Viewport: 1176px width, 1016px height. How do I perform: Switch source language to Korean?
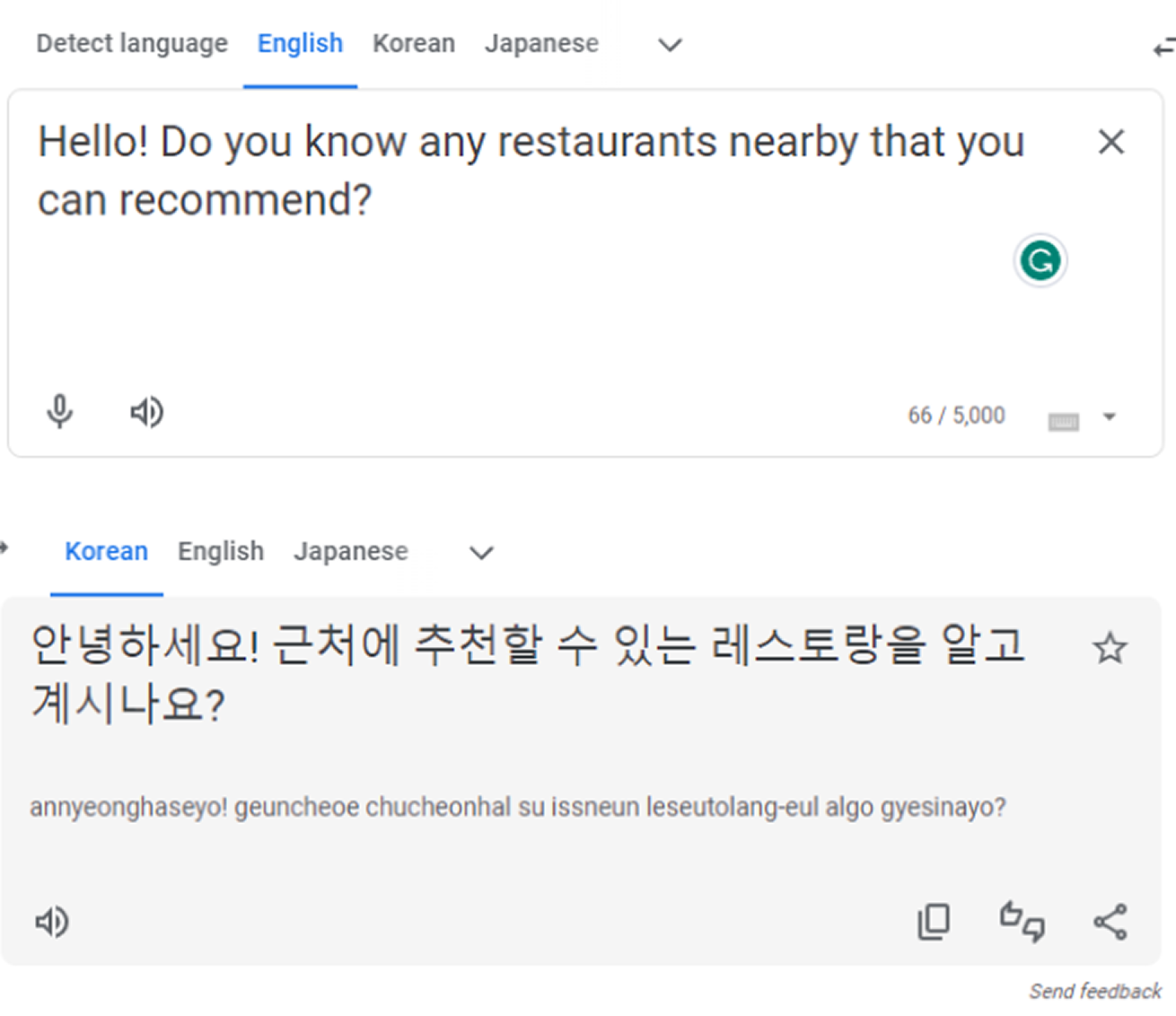pos(414,43)
